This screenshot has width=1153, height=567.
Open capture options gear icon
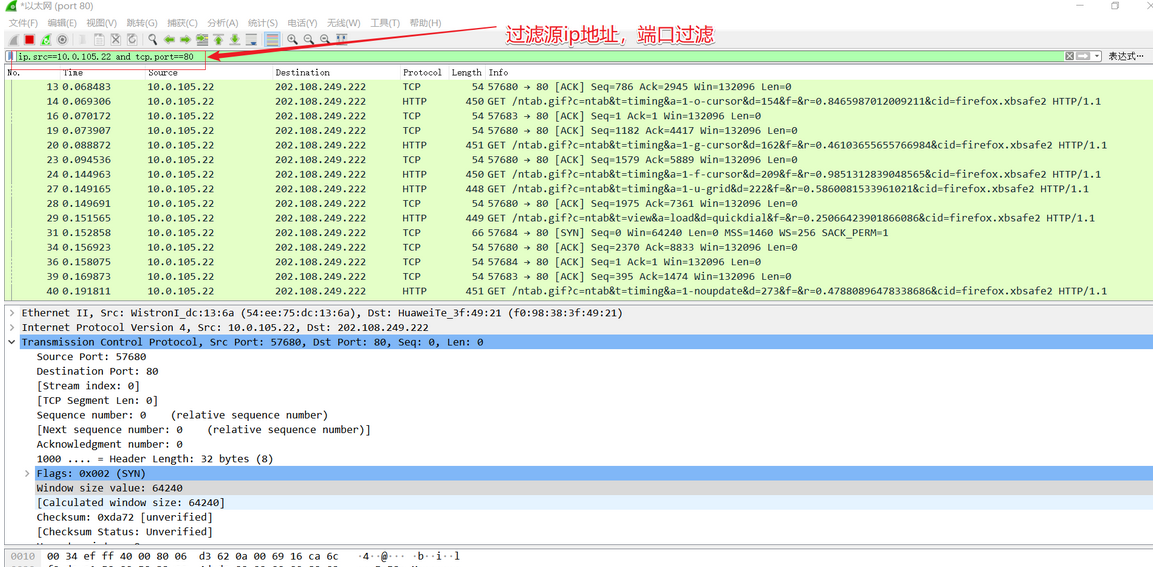click(x=62, y=39)
